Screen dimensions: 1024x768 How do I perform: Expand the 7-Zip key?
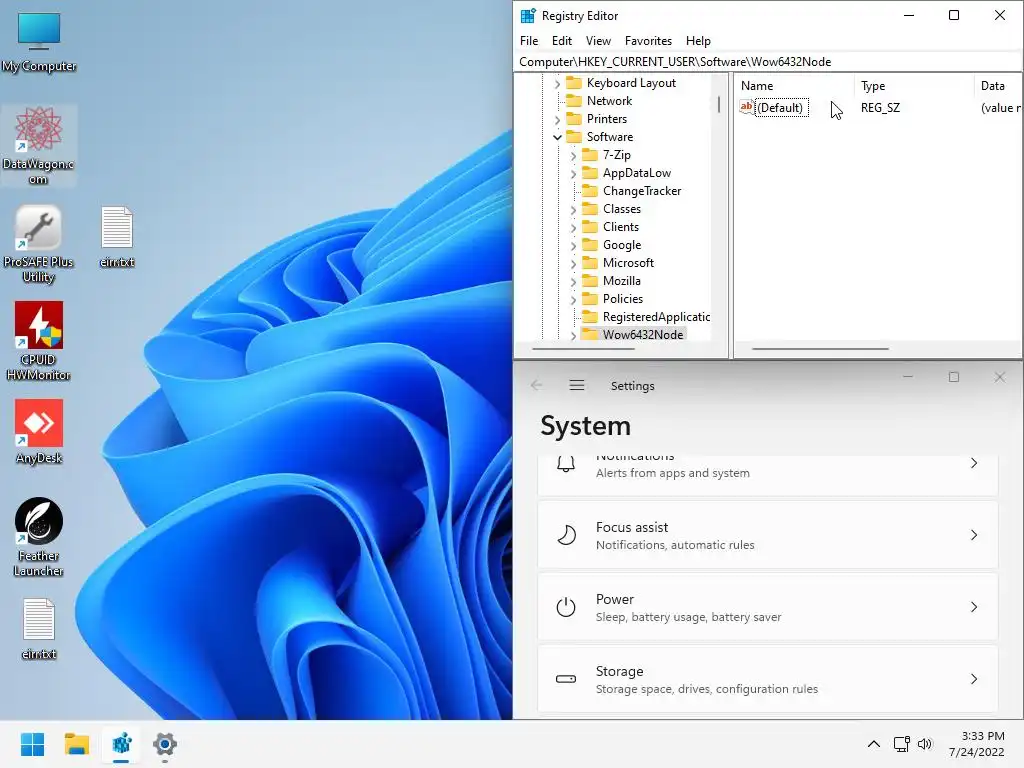tap(573, 155)
